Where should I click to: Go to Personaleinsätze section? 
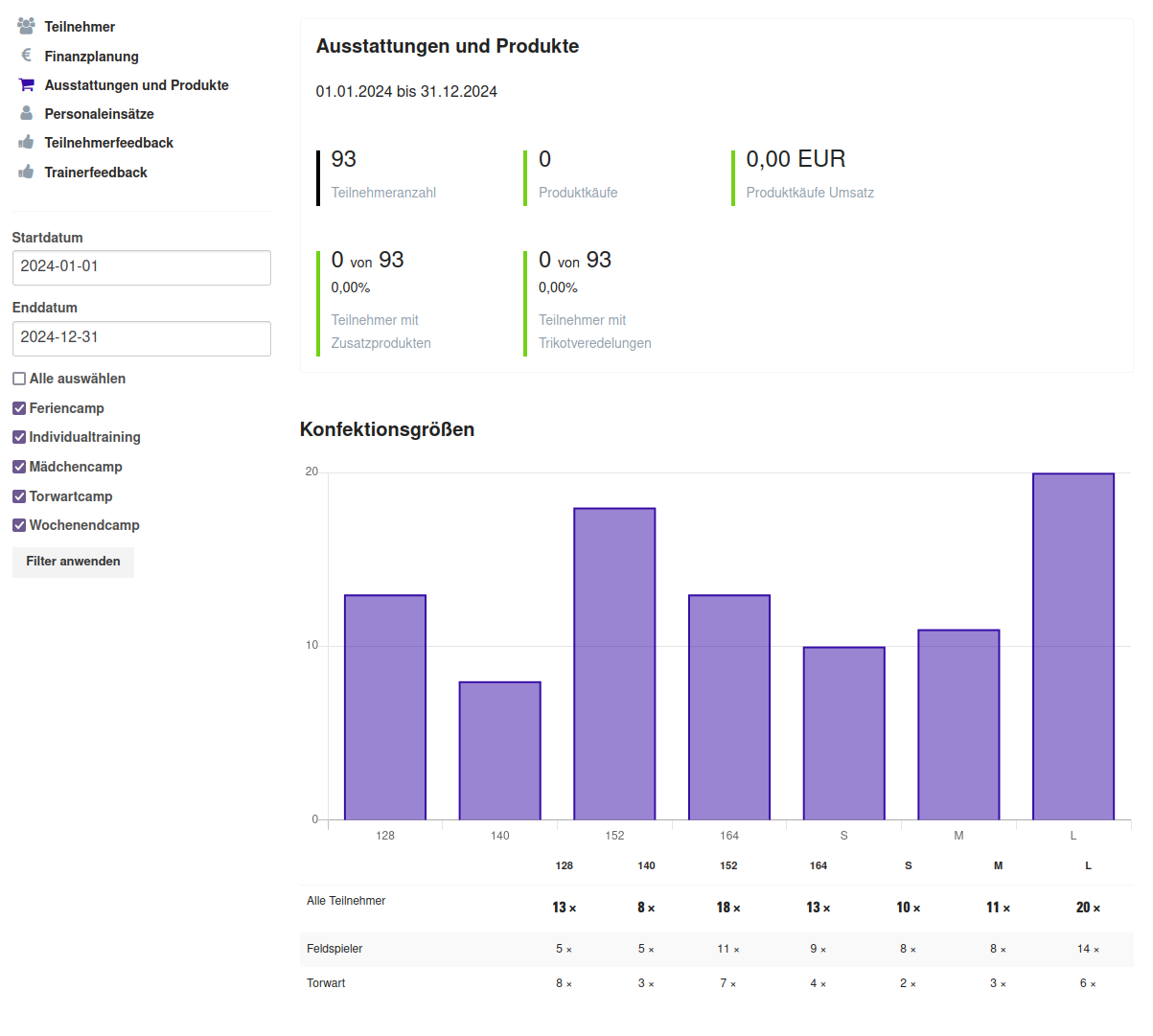tap(99, 114)
